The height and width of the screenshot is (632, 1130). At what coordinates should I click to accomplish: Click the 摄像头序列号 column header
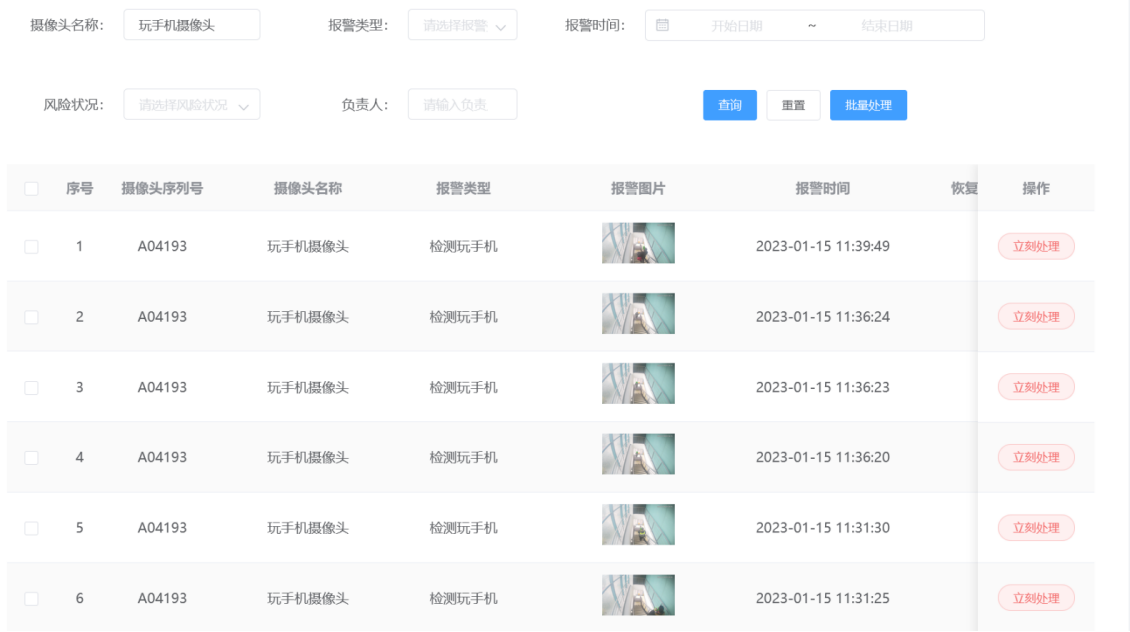tap(162, 188)
